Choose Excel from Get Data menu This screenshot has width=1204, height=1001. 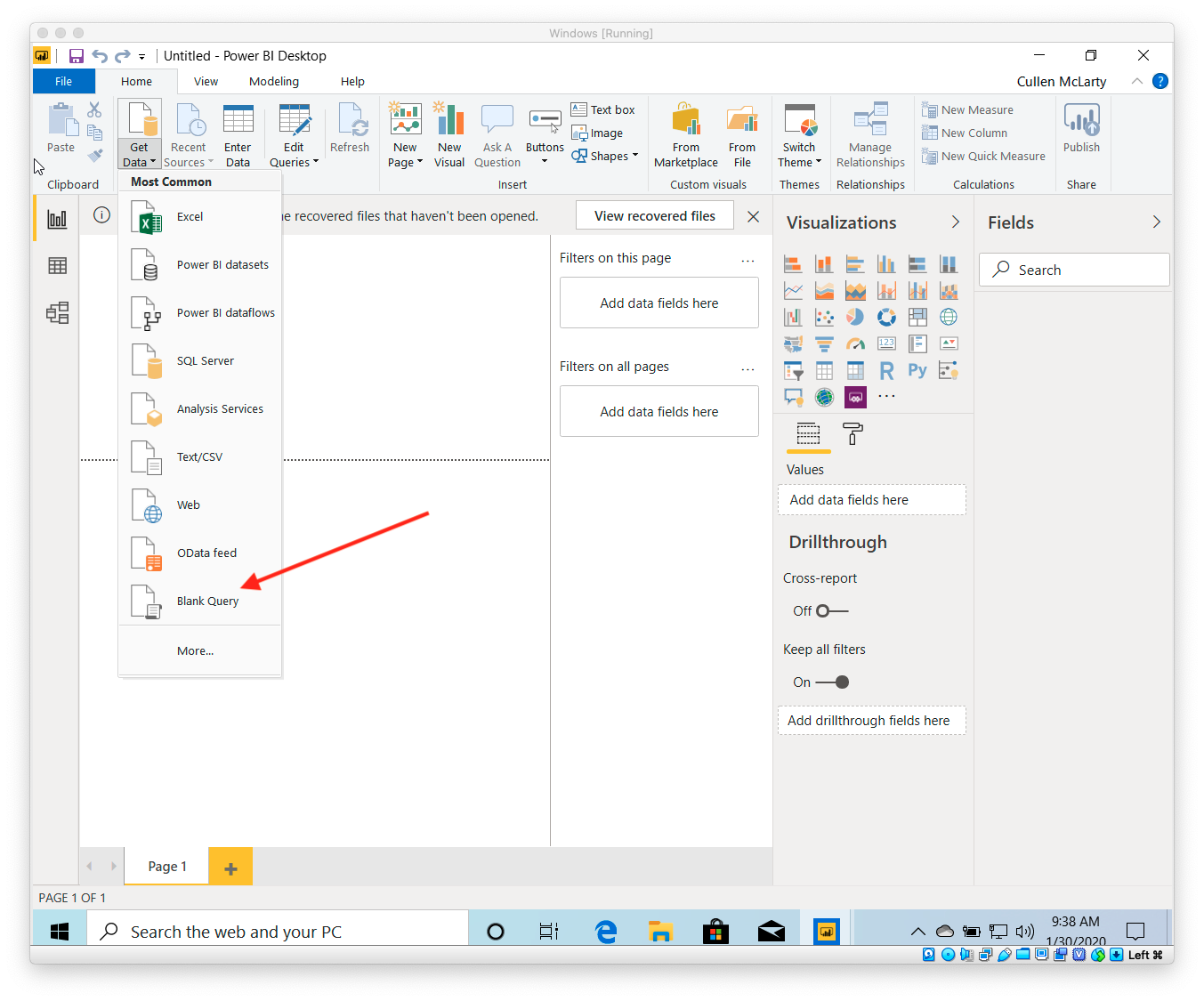(200, 217)
